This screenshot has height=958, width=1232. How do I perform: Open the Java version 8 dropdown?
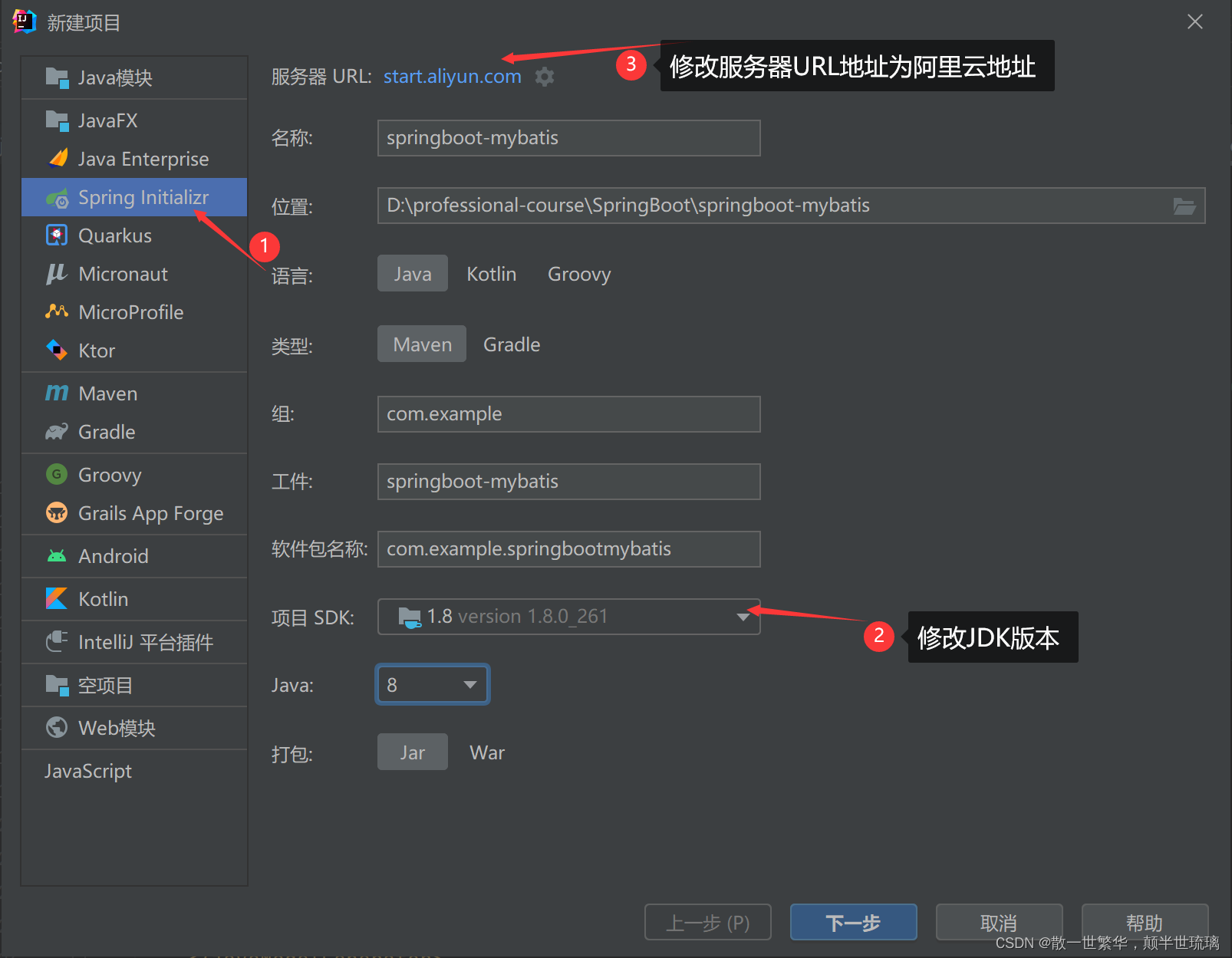tap(433, 684)
